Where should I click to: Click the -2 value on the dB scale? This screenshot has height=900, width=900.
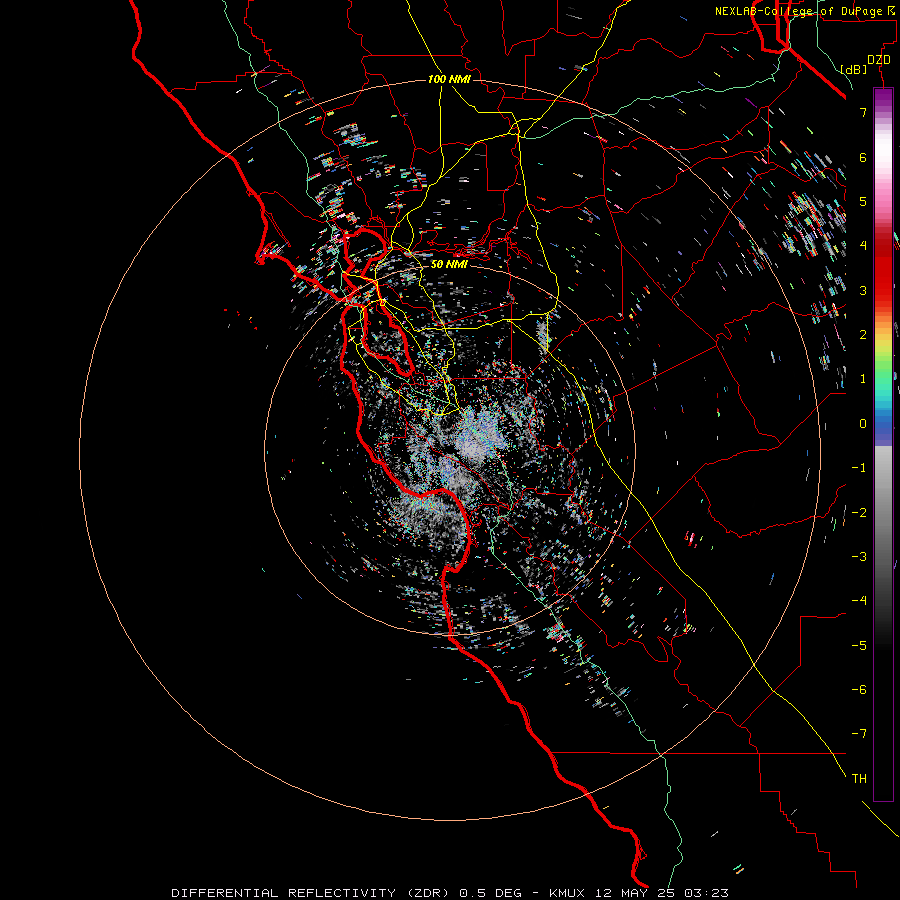(x=859, y=513)
